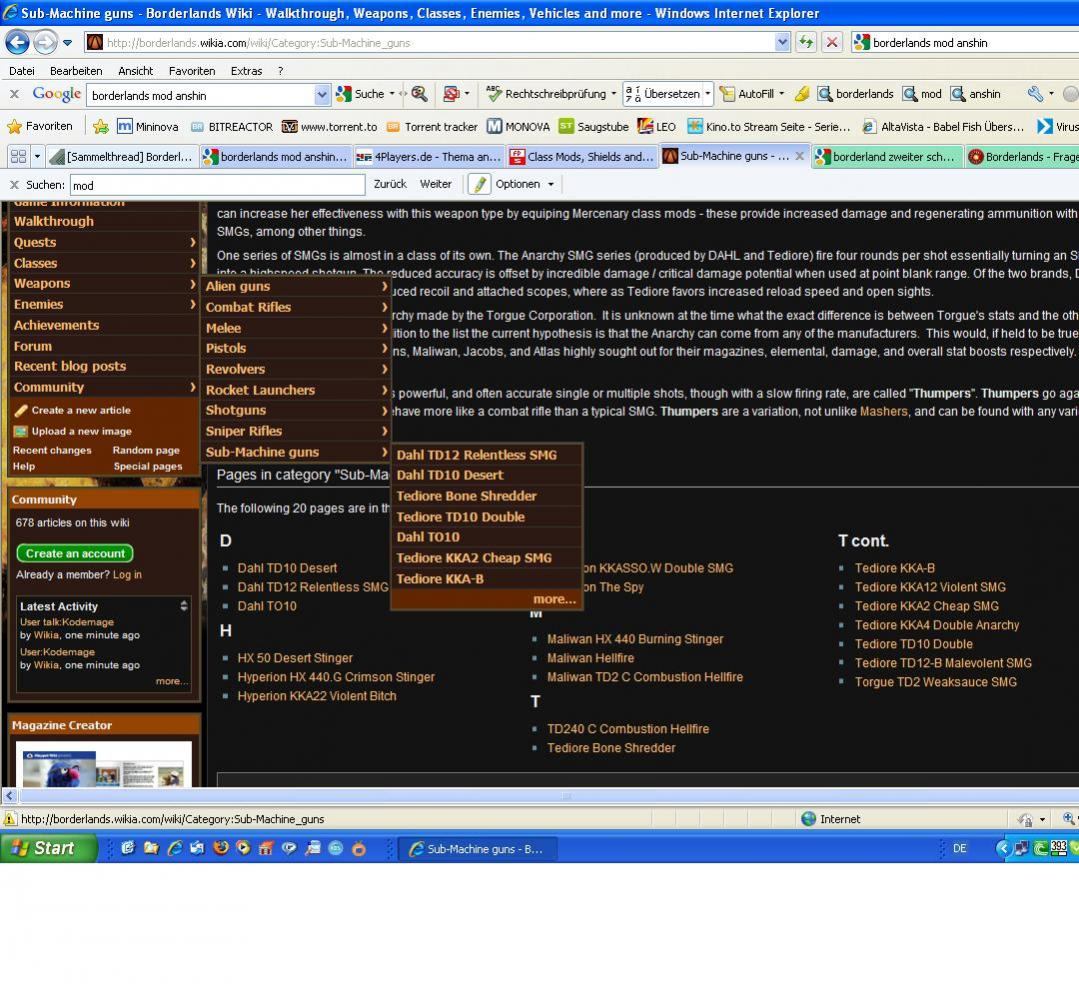Expand the Classes submenu
The width and height of the screenshot is (1079, 999).
click(105, 263)
